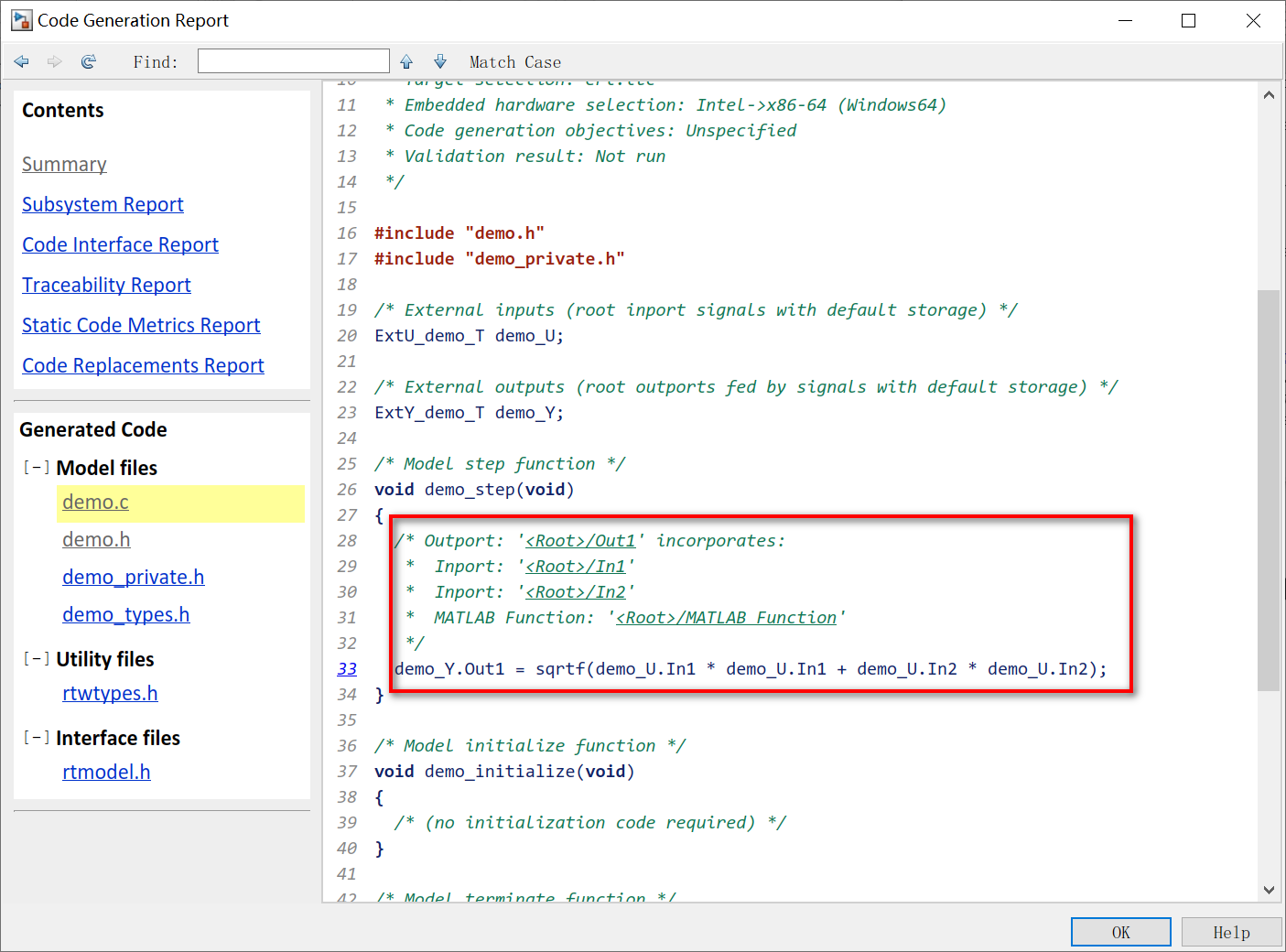Click the #include "demo.h" line
The image size is (1286, 952).
[459, 233]
